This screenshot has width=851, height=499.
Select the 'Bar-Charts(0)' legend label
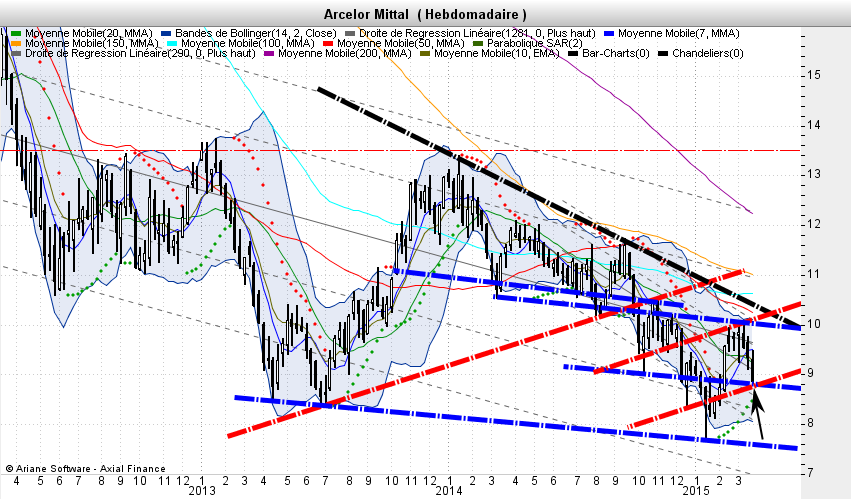pos(615,54)
